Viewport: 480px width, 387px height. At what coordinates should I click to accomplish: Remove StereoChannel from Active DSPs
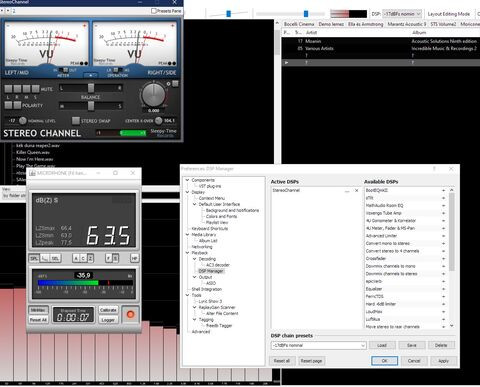(356, 190)
